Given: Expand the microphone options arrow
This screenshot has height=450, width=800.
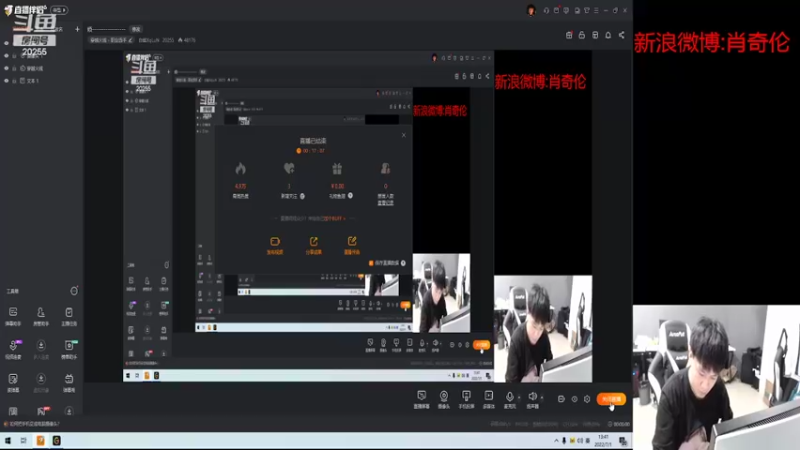Looking at the screenshot, I should tap(519, 397).
